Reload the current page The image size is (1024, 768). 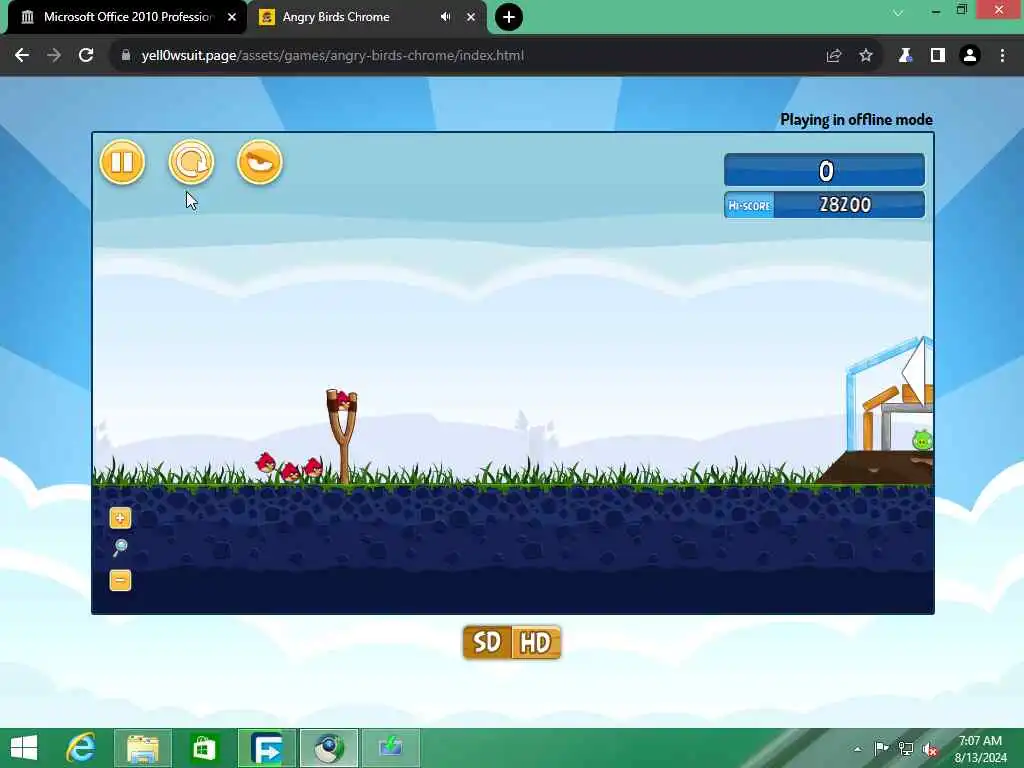86,56
